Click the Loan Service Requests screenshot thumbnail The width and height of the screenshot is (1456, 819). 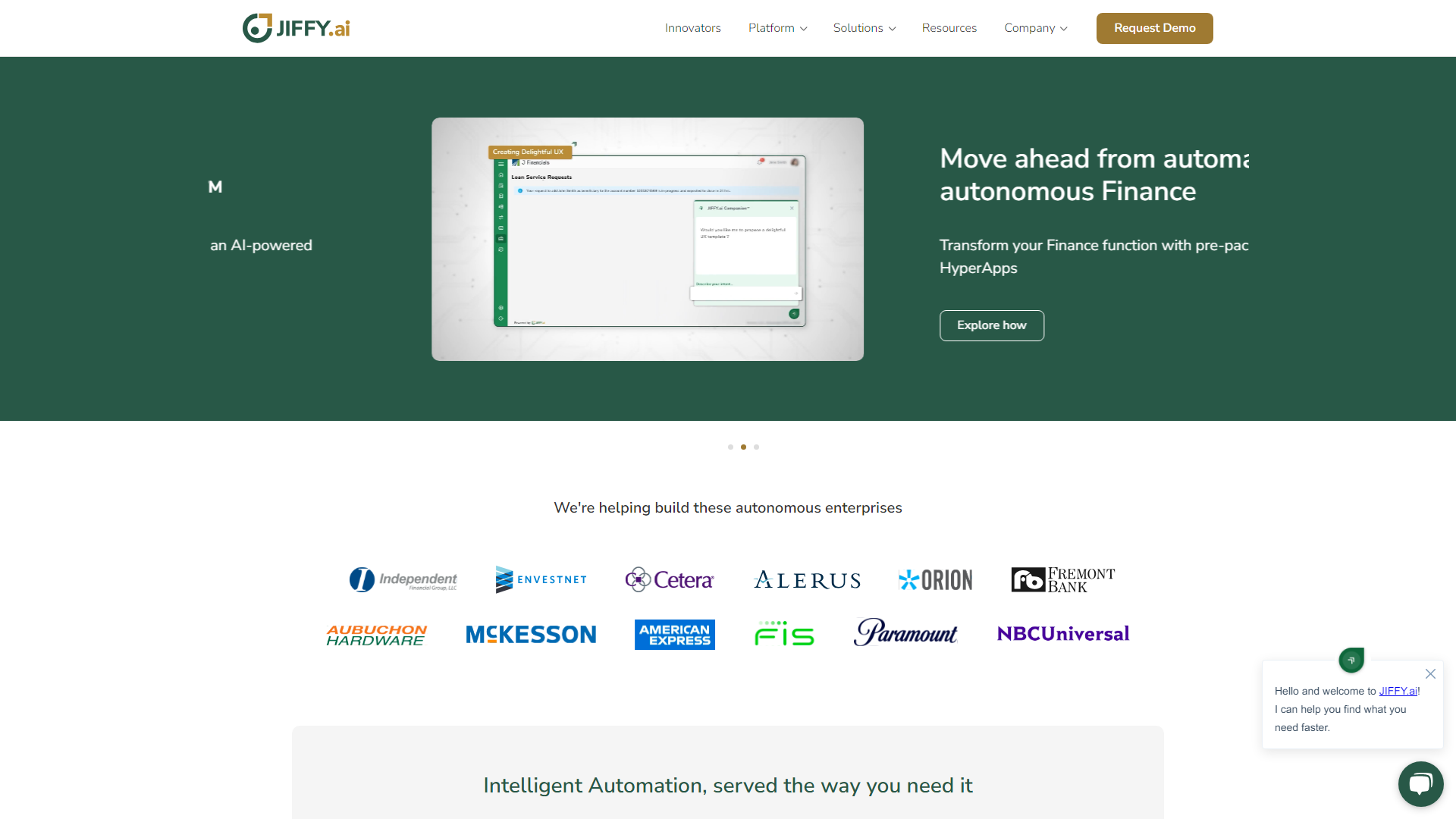647,239
